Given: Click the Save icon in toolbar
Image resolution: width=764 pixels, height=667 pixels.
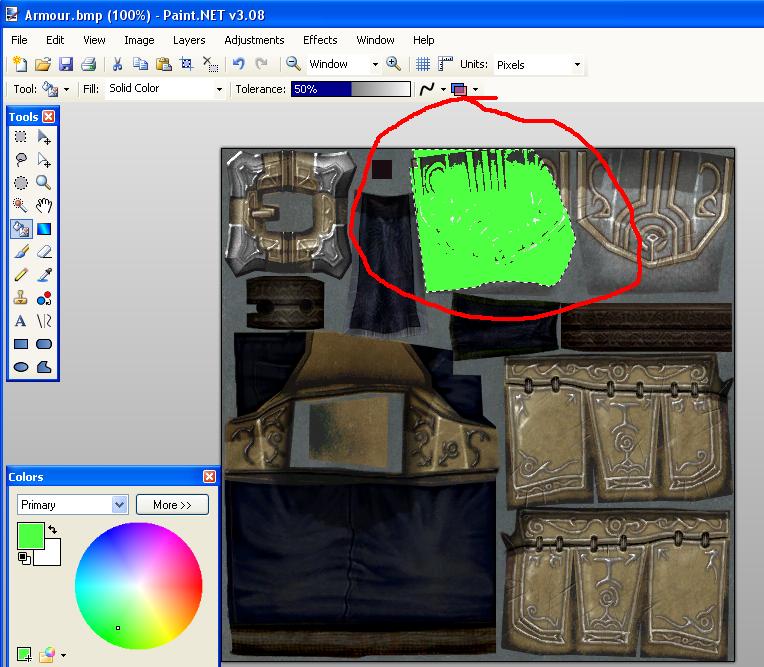Looking at the screenshot, I should point(66,64).
